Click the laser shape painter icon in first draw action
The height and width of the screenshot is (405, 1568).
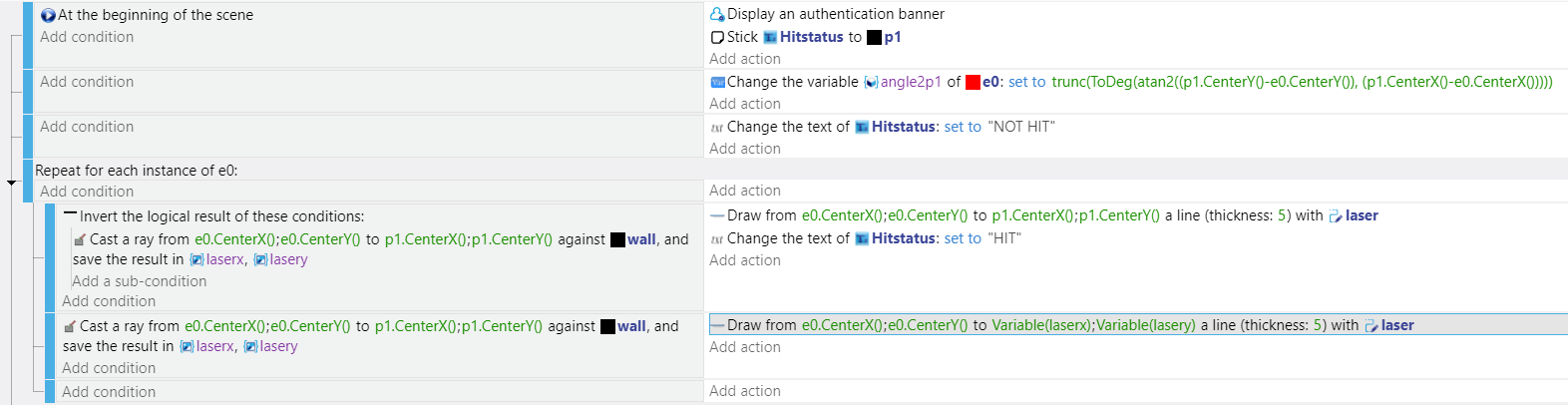tap(1336, 215)
